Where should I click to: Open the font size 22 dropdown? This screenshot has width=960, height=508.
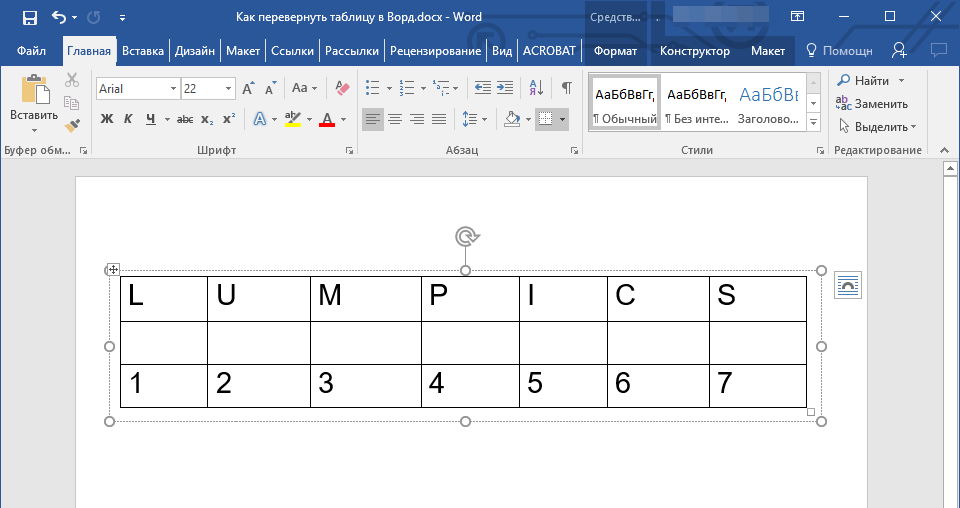[231, 89]
